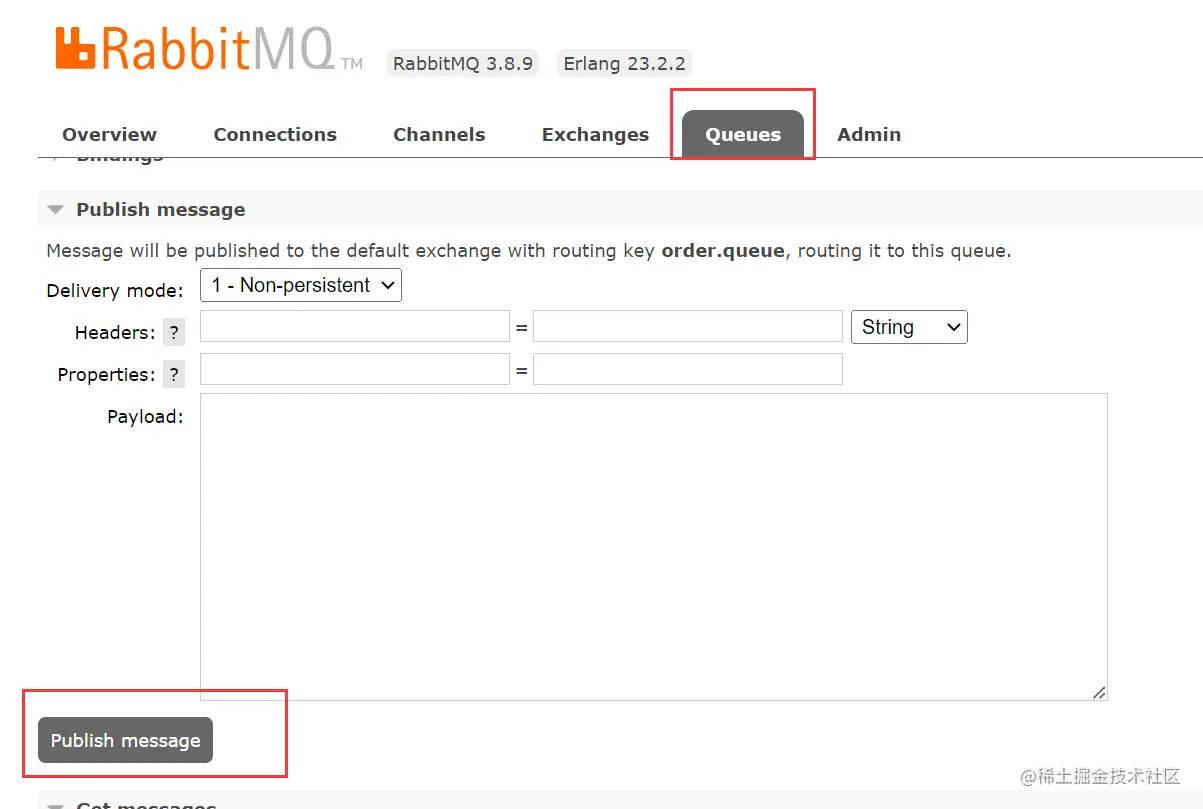1203x809 pixels.
Task: Switch to the Connections tab
Action: (275, 135)
